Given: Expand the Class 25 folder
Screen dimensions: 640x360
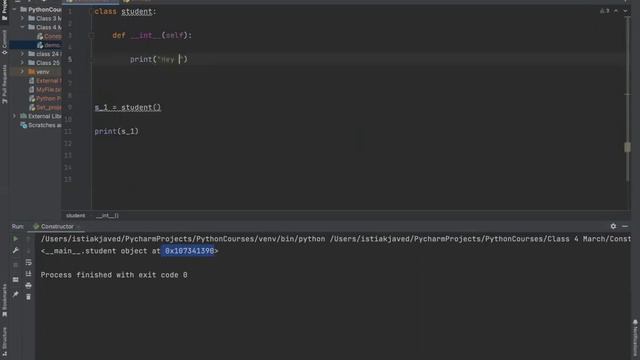Looking at the screenshot, I should click(x=22, y=63).
